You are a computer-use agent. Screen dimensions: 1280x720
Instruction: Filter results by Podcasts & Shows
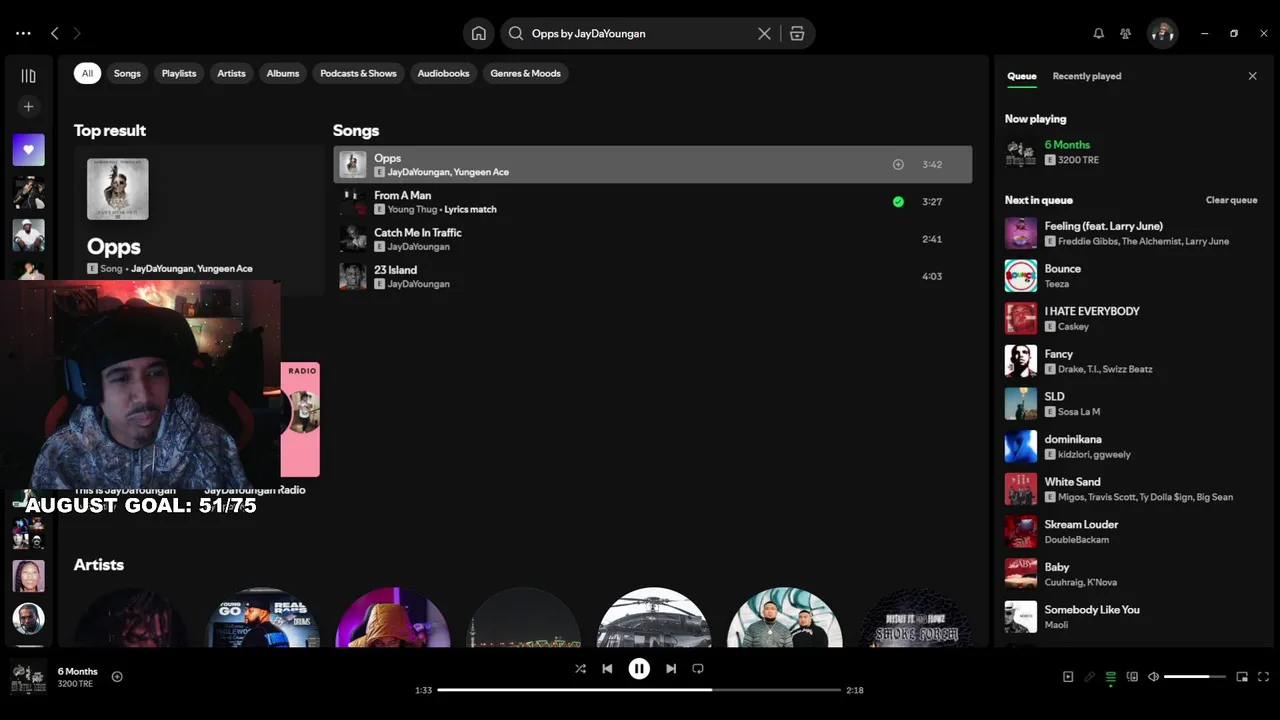point(358,73)
